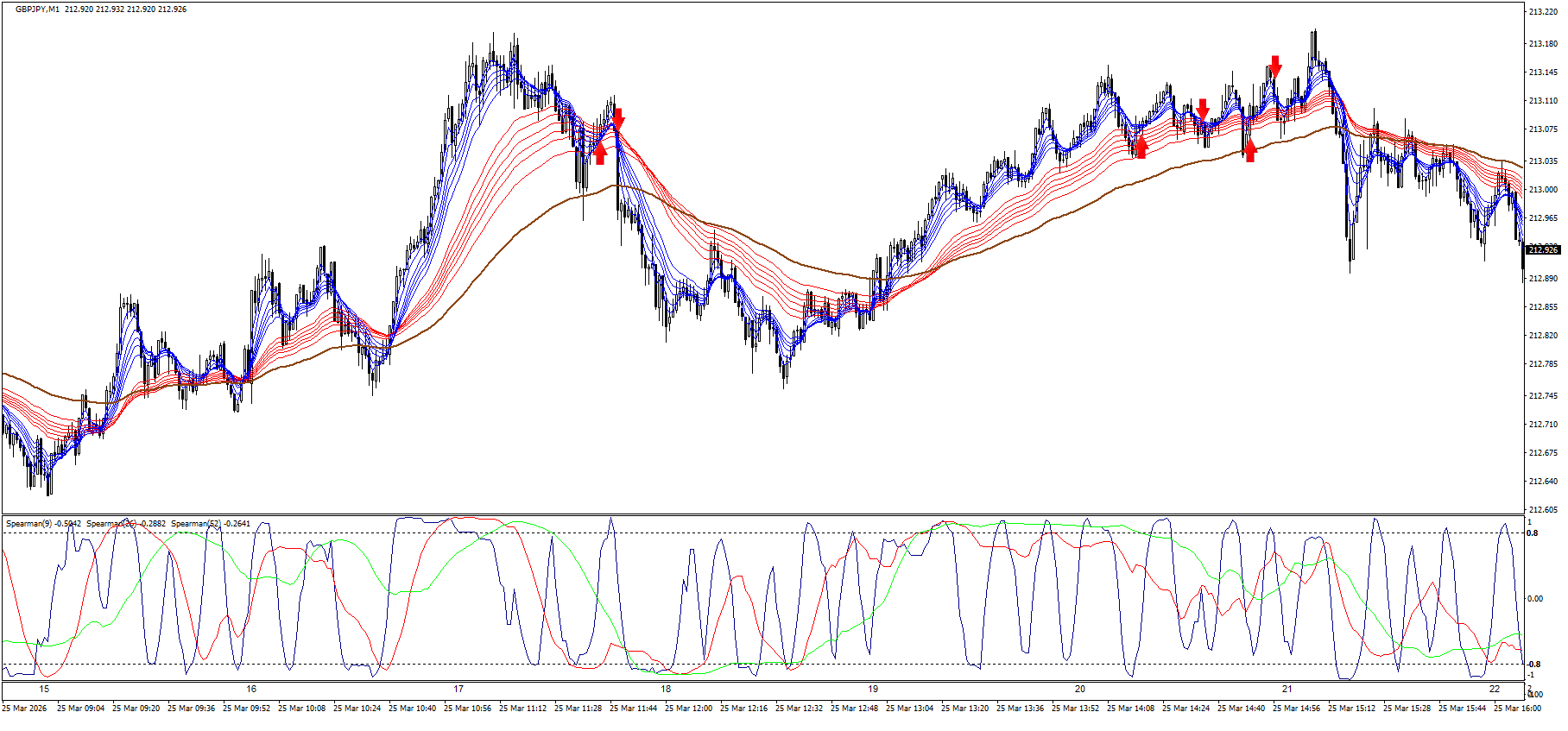Click the 0.8 level on Spearman scale
1568x731 pixels.
point(1533,533)
